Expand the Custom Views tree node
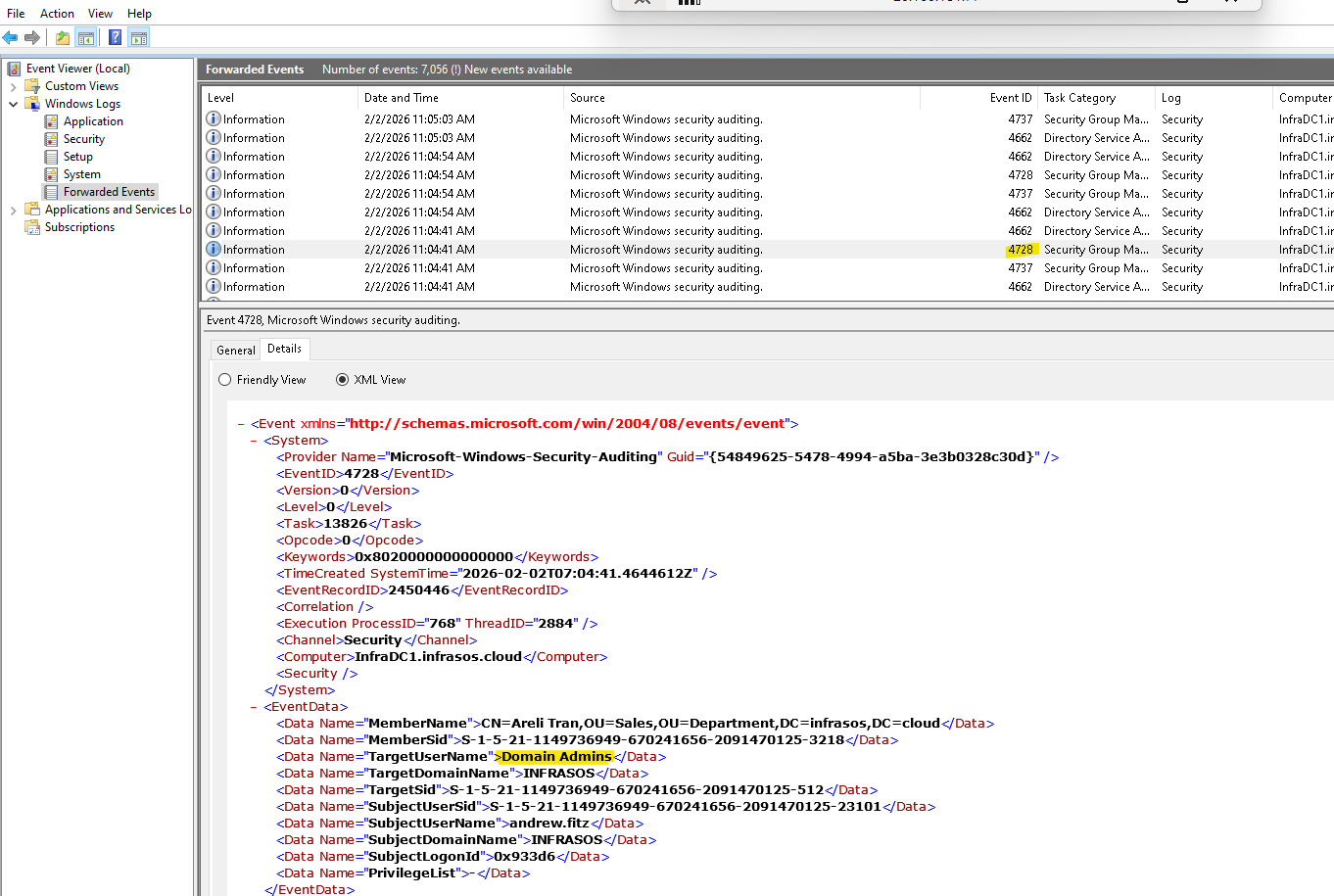Viewport: 1334px width, 896px height. click(13, 86)
